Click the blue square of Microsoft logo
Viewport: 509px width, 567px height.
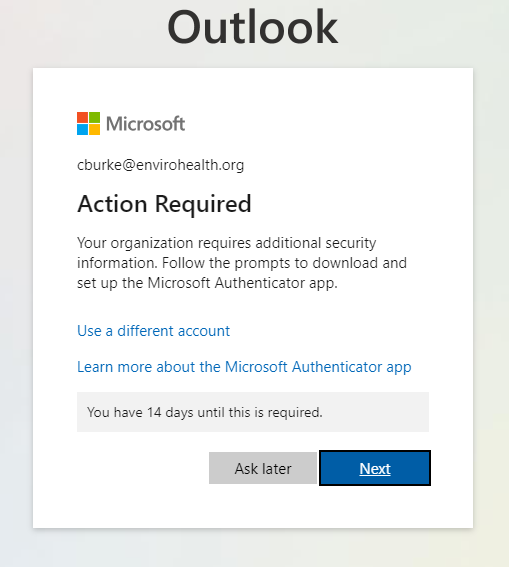82,129
